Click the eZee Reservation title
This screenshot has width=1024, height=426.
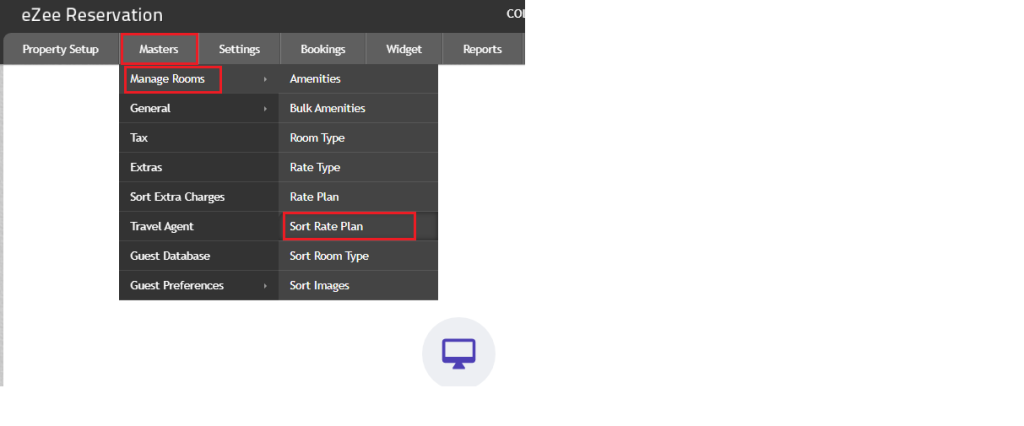(x=92, y=14)
